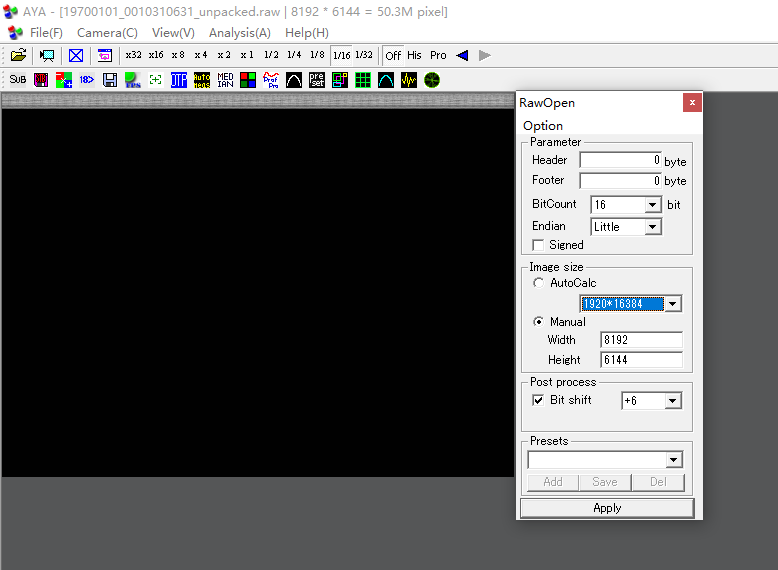Set zoom to x1
Viewport: 778px width, 570px height.
pyautogui.click(x=247, y=55)
